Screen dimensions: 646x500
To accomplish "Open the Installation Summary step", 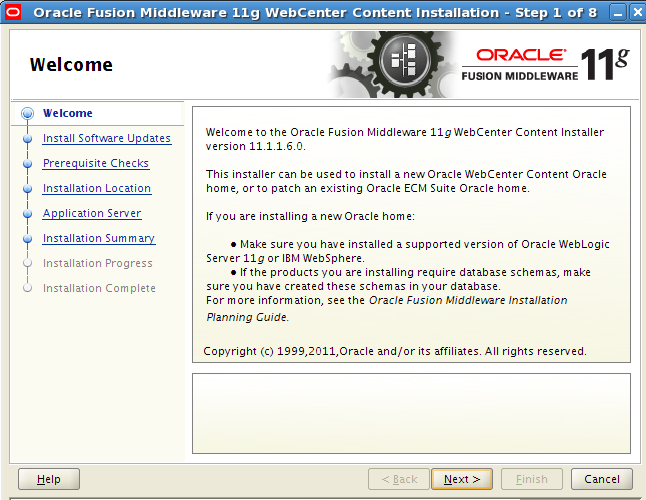I will 99,238.
